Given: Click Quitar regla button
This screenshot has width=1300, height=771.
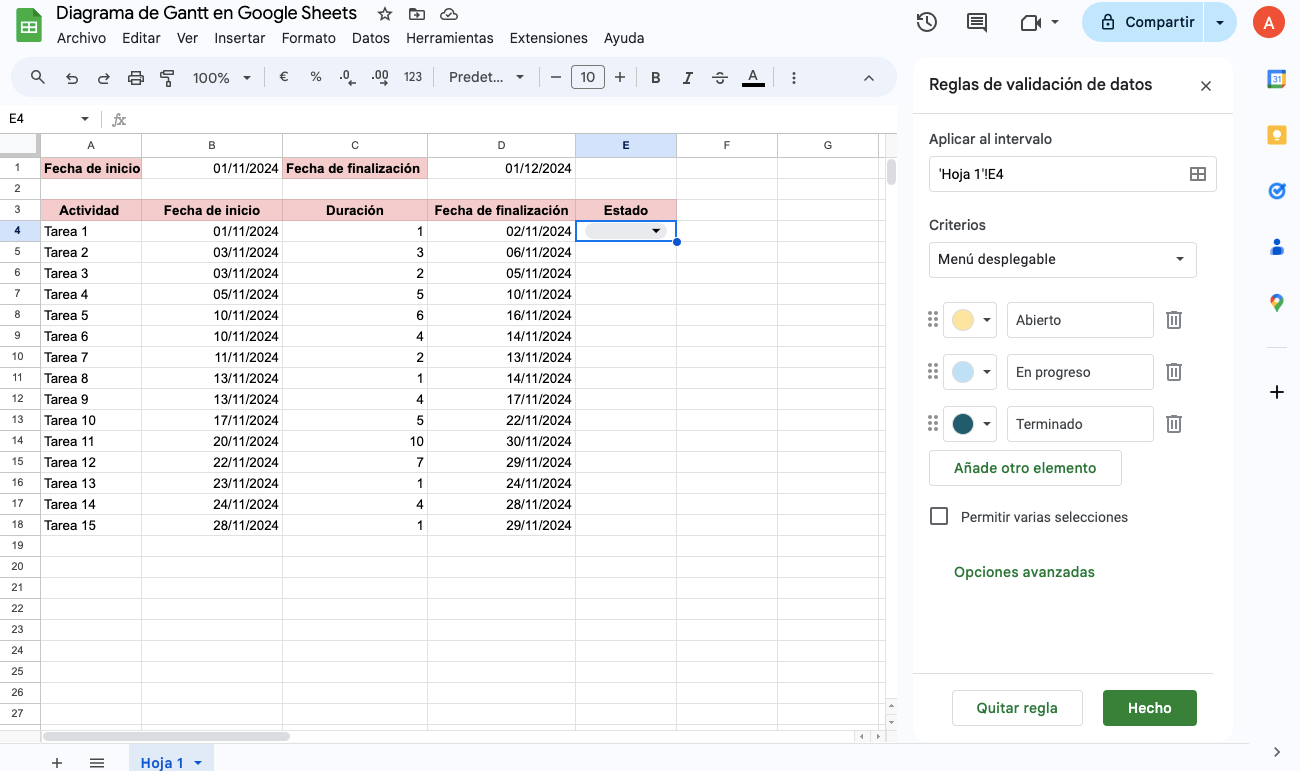Looking at the screenshot, I should (1017, 708).
